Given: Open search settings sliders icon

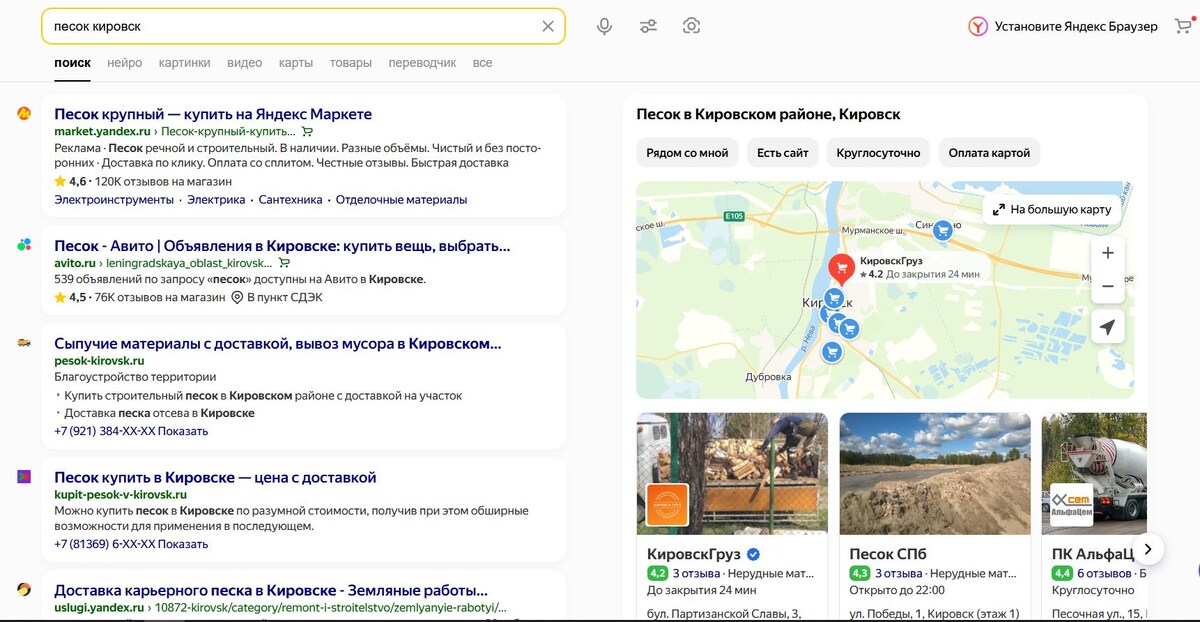Looking at the screenshot, I should point(648,27).
